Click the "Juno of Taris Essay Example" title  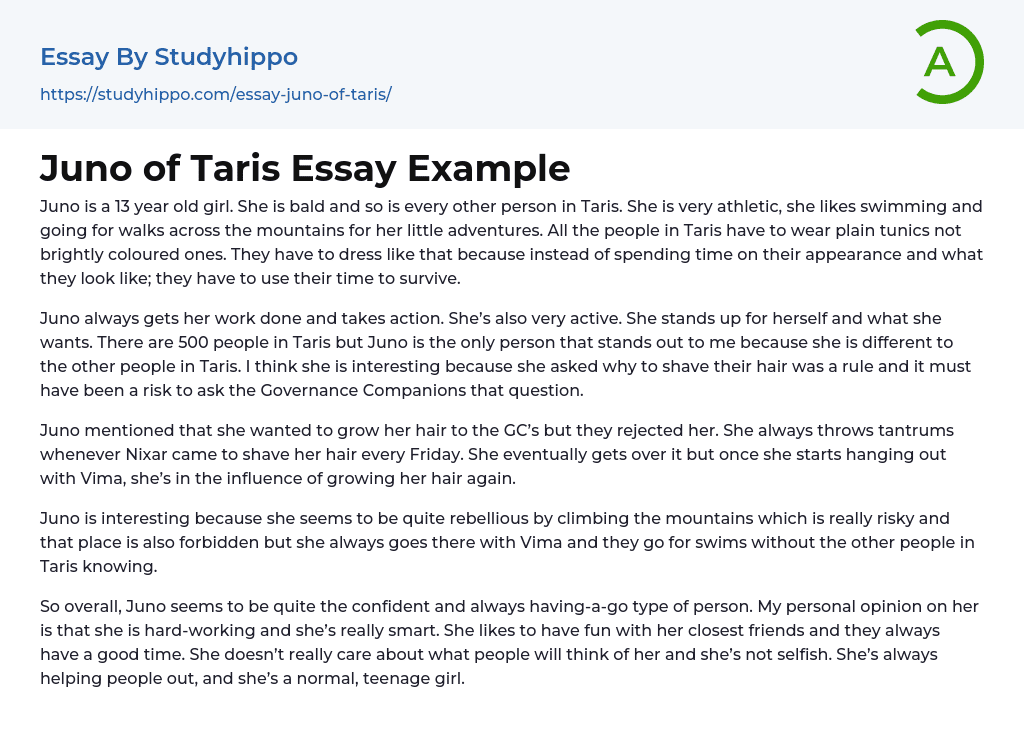point(305,168)
